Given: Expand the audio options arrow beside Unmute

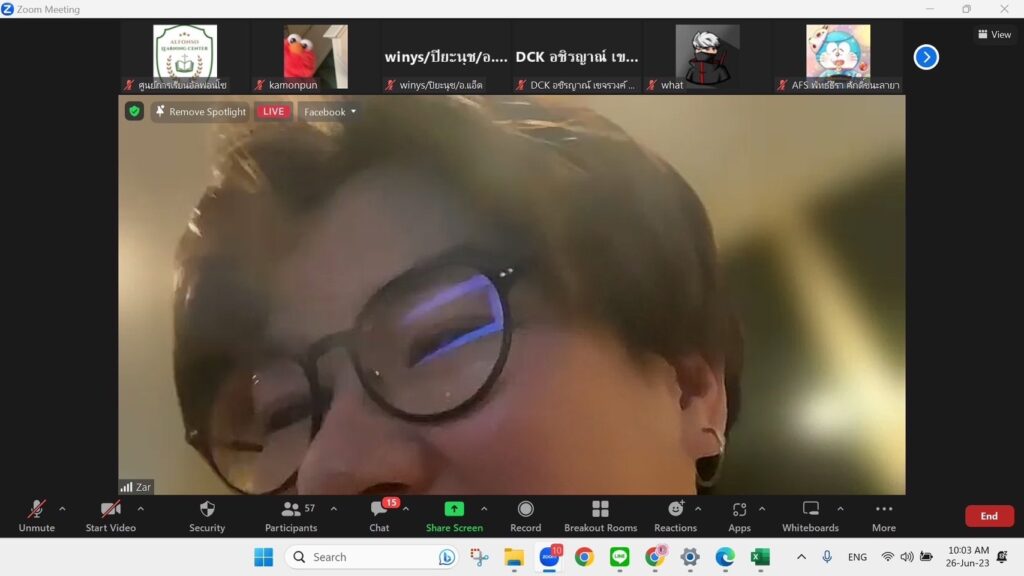Looking at the screenshot, I should (x=62, y=509).
